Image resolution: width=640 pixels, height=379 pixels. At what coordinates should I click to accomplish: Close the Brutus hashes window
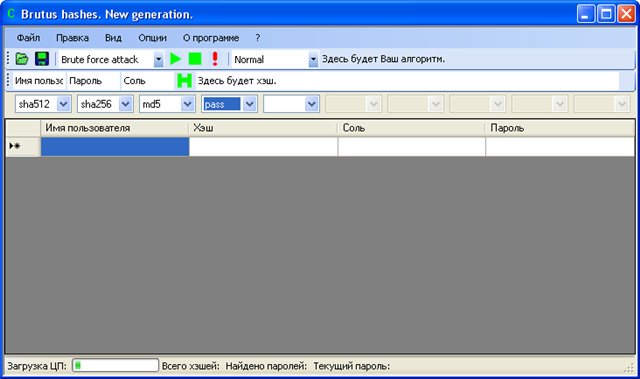(626, 14)
